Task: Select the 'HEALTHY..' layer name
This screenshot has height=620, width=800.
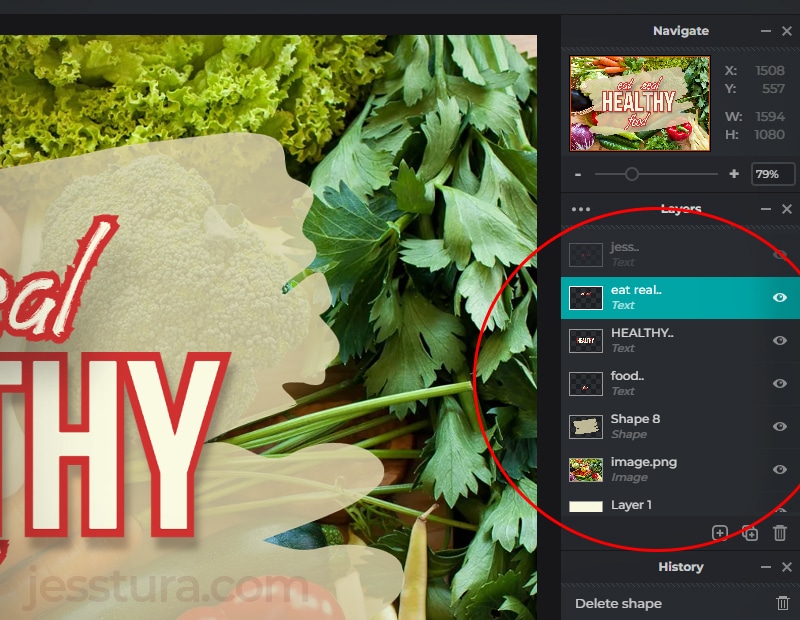Action: (642, 333)
